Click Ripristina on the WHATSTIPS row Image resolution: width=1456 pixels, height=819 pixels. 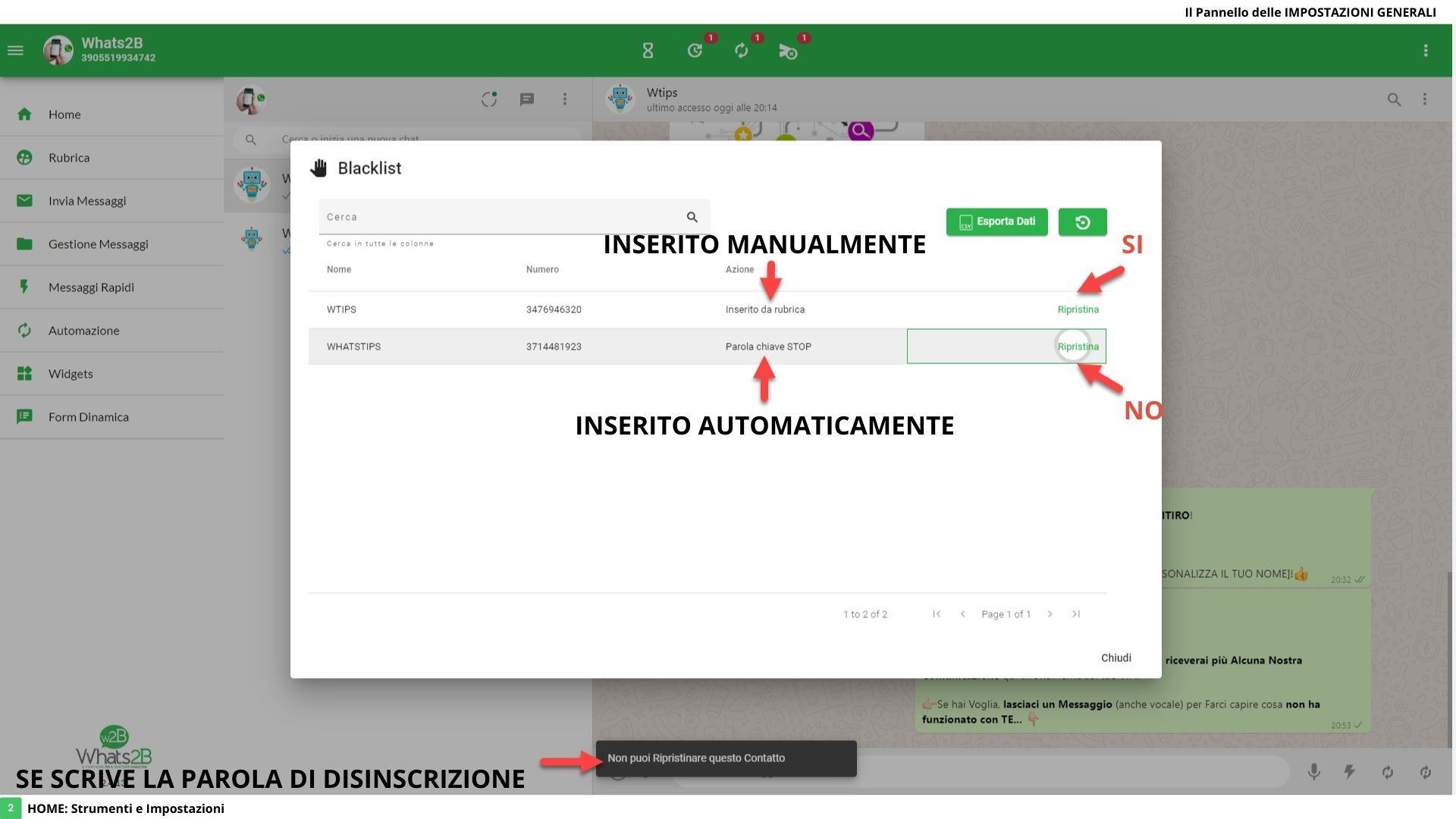pyautogui.click(x=1078, y=347)
